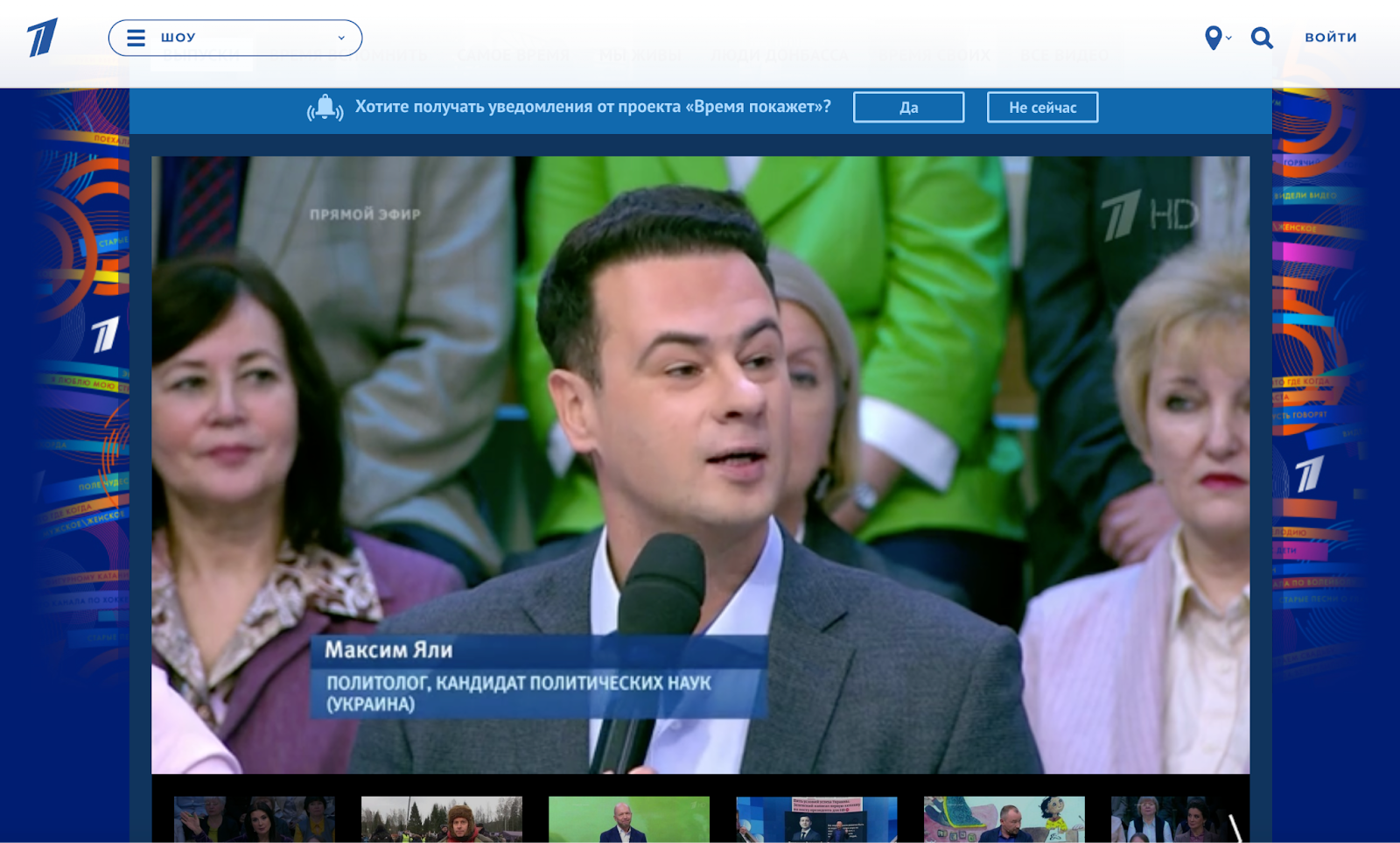Open the Channel One logo home link
1400x843 pixels.
pos(42,37)
